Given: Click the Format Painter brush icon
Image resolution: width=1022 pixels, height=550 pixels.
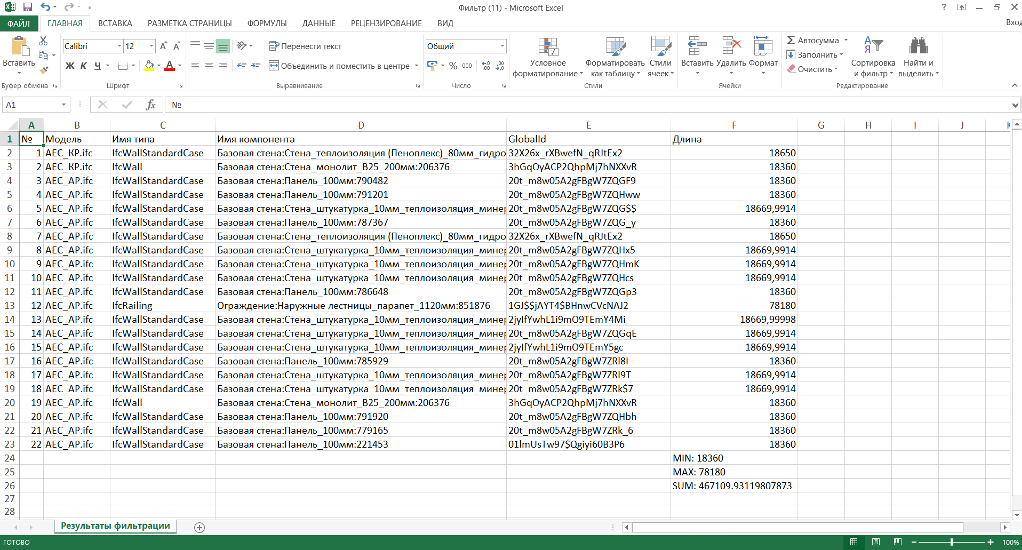Looking at the screenshot, I should click(43, 70).
